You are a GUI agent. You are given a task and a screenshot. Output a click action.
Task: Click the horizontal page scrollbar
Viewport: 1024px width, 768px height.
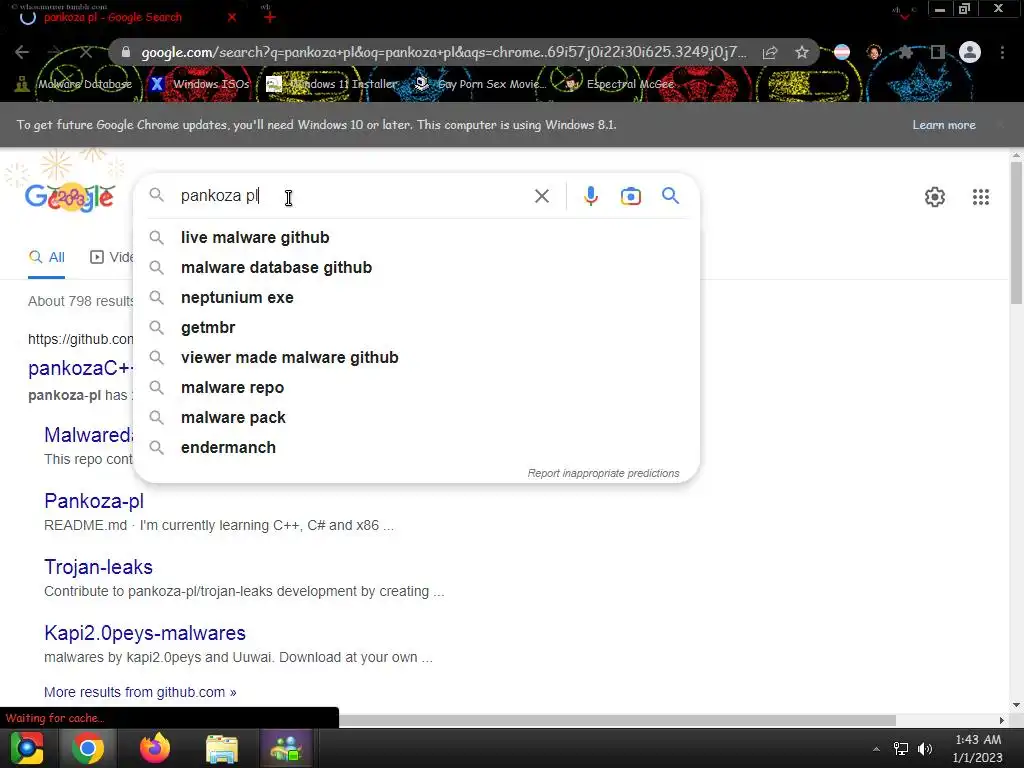tap(617, 720)
